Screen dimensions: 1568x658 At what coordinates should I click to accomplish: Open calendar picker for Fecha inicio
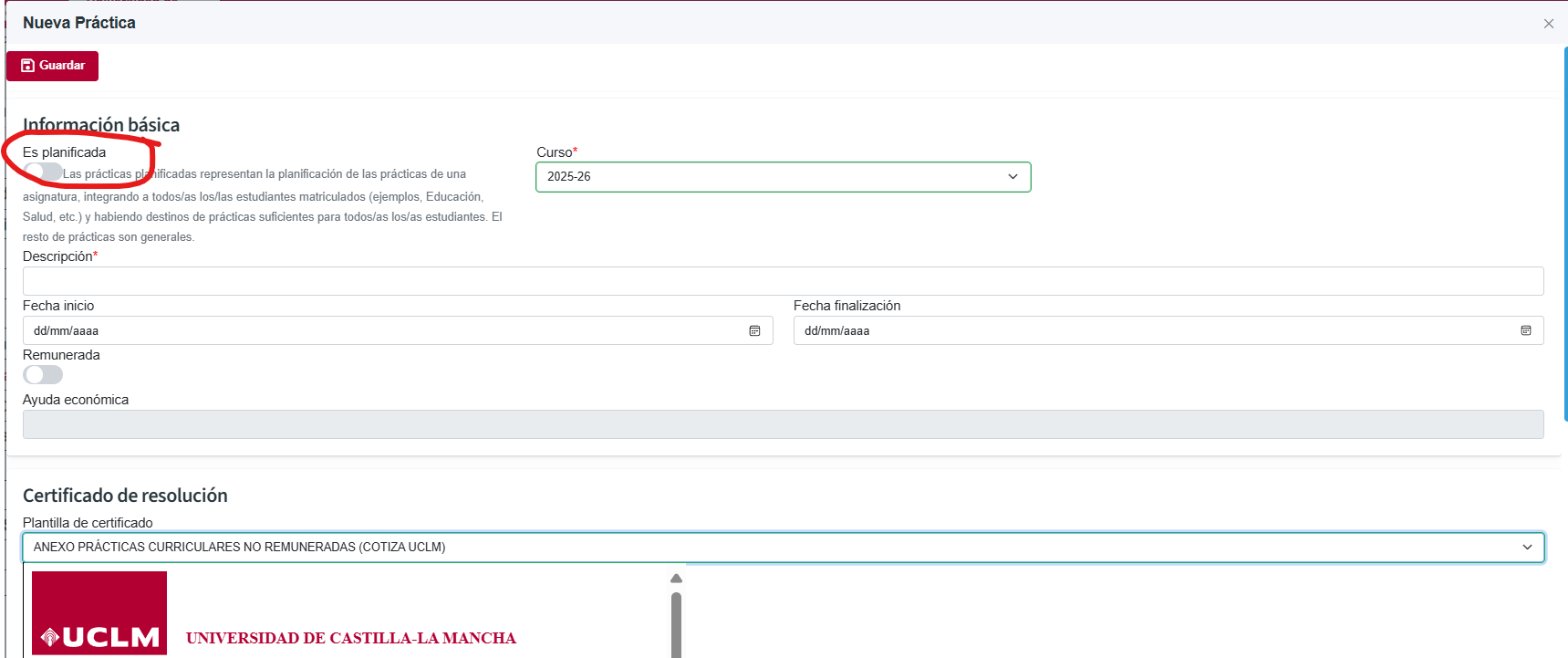[x=754, y=330]
